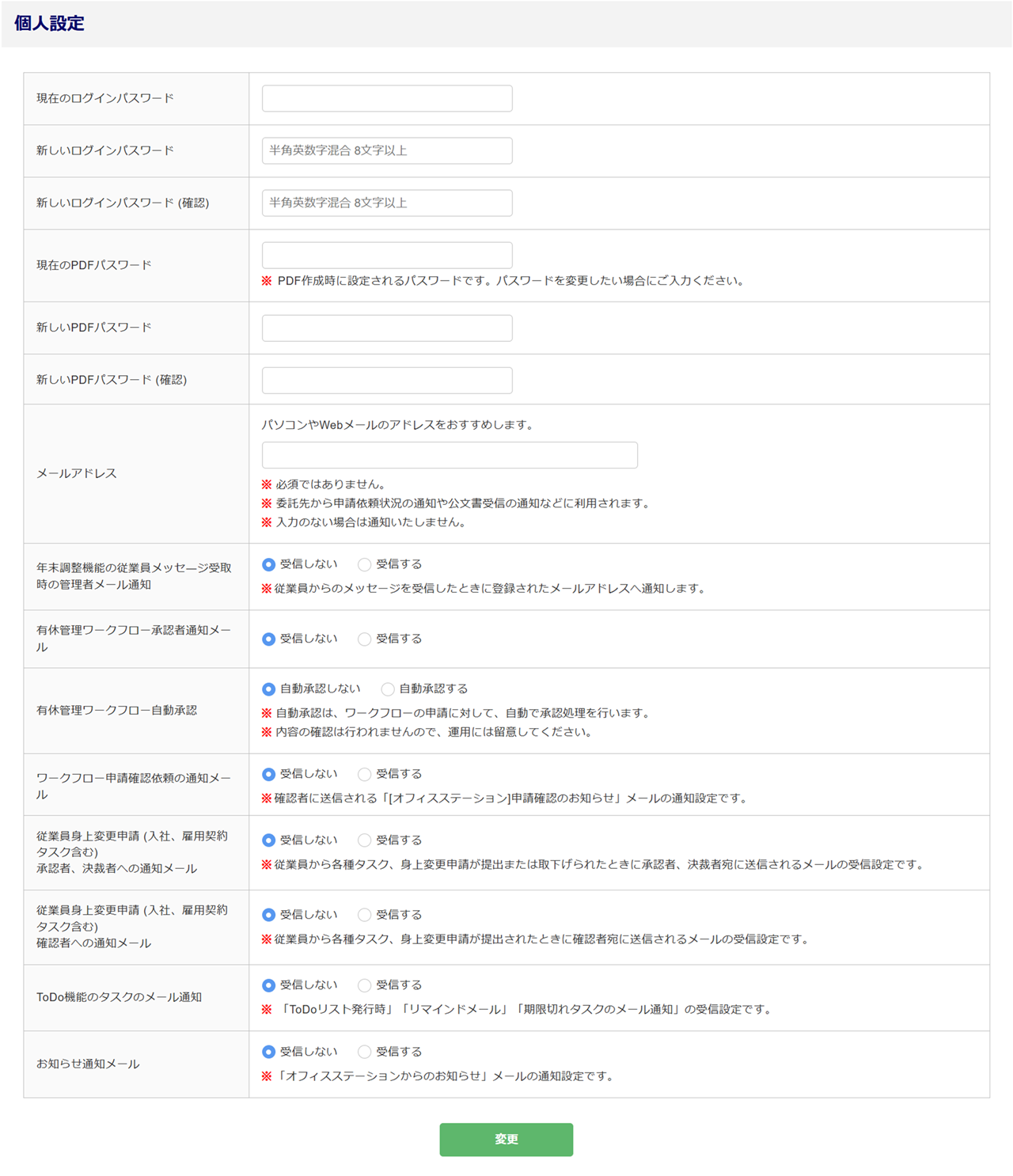Click the 新しいPDFパスワード input box

387,328
